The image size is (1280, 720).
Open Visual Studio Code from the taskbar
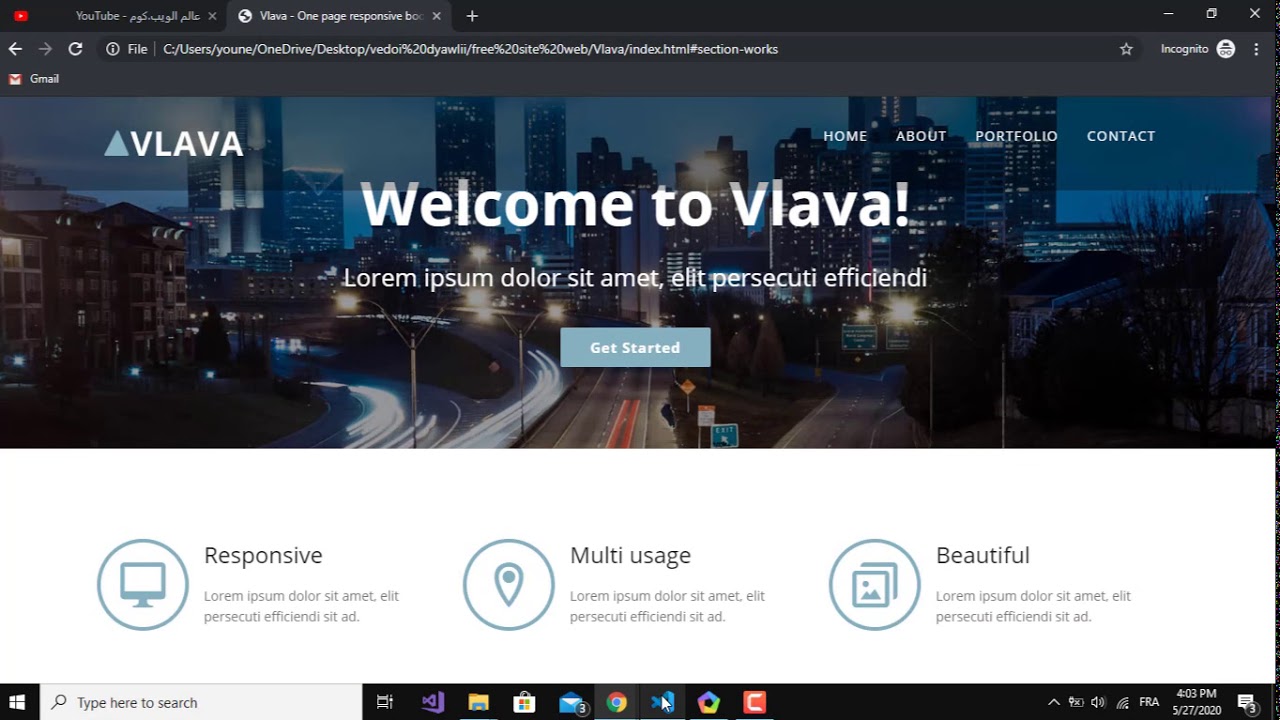coord(662,702)
